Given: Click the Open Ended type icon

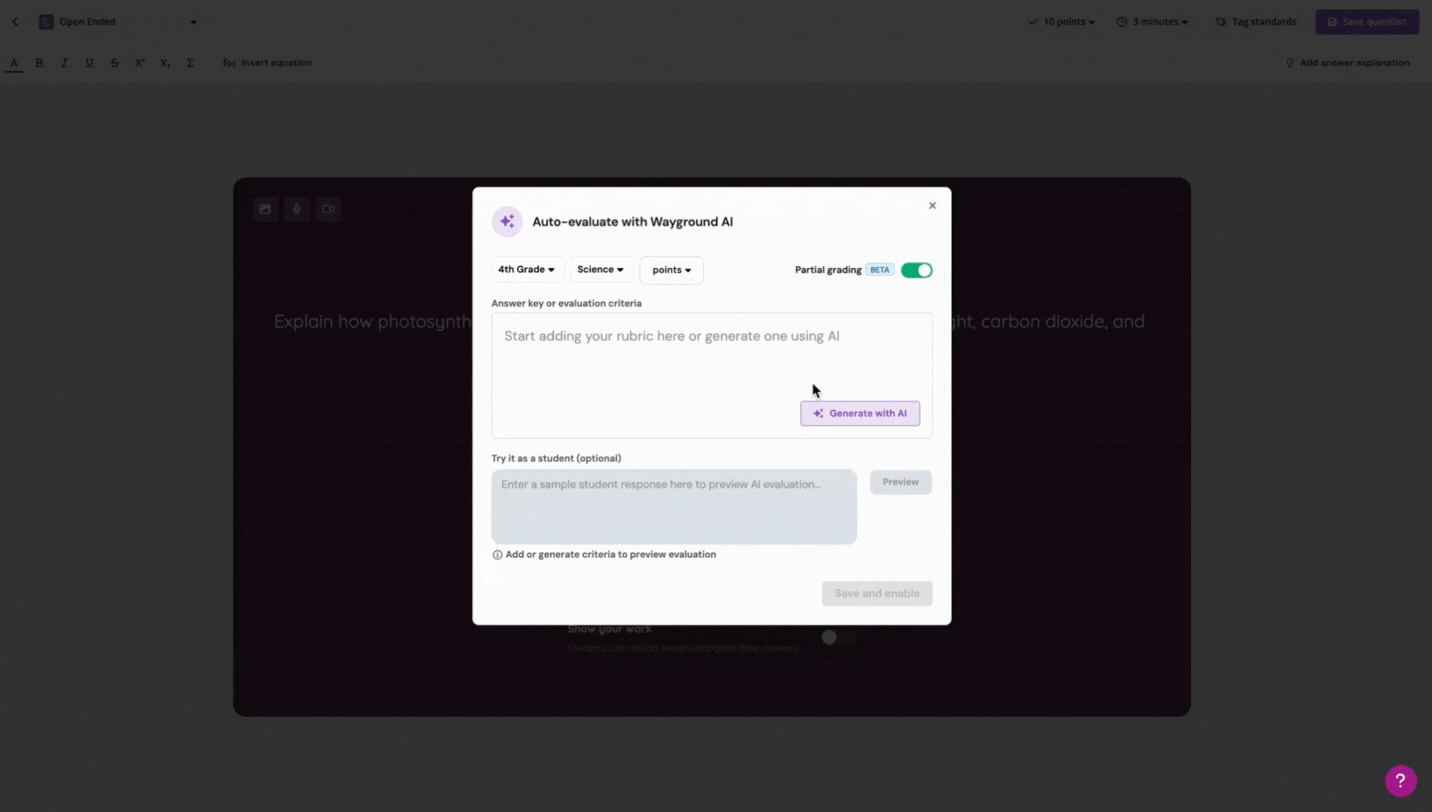Looking at the screenshot, I should click(x=46, y=22).
